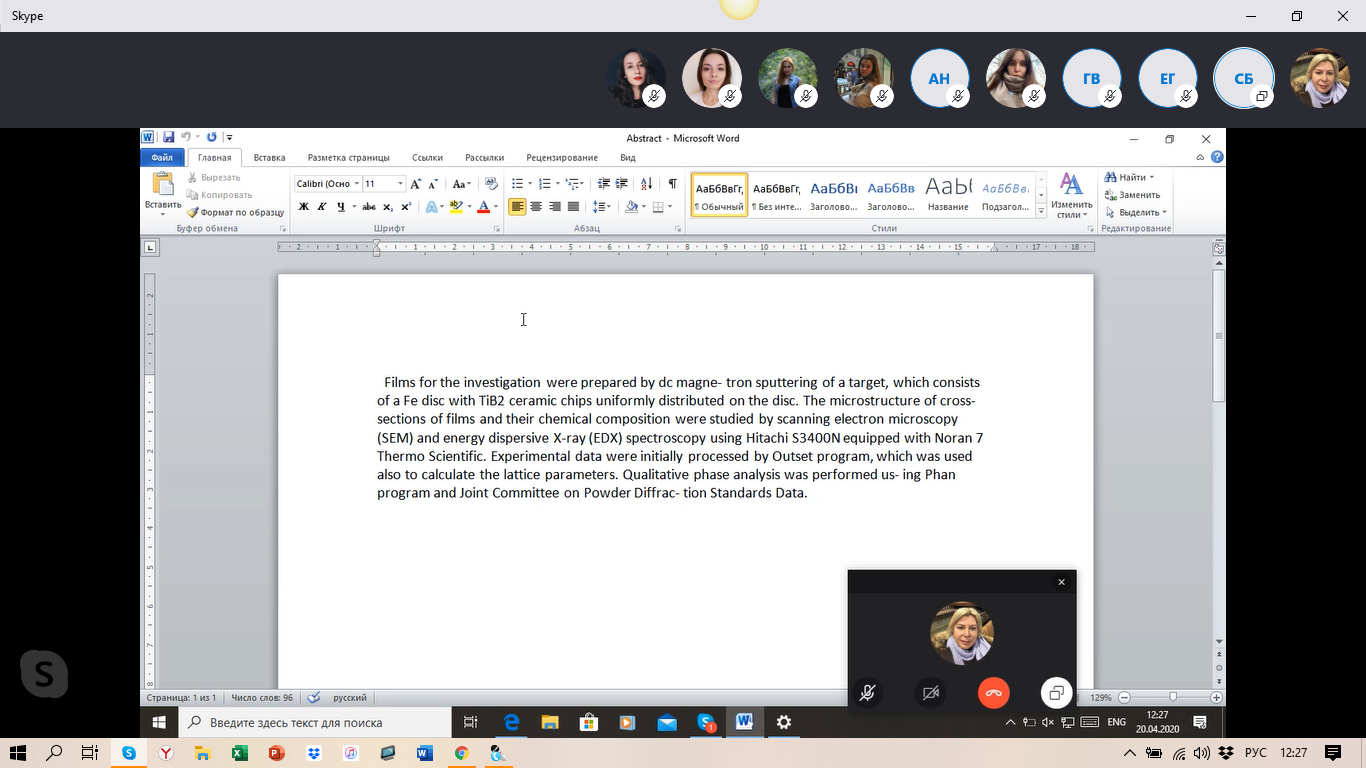Center-align the paragraph text

pyautogui.click(x=536, y=207)
